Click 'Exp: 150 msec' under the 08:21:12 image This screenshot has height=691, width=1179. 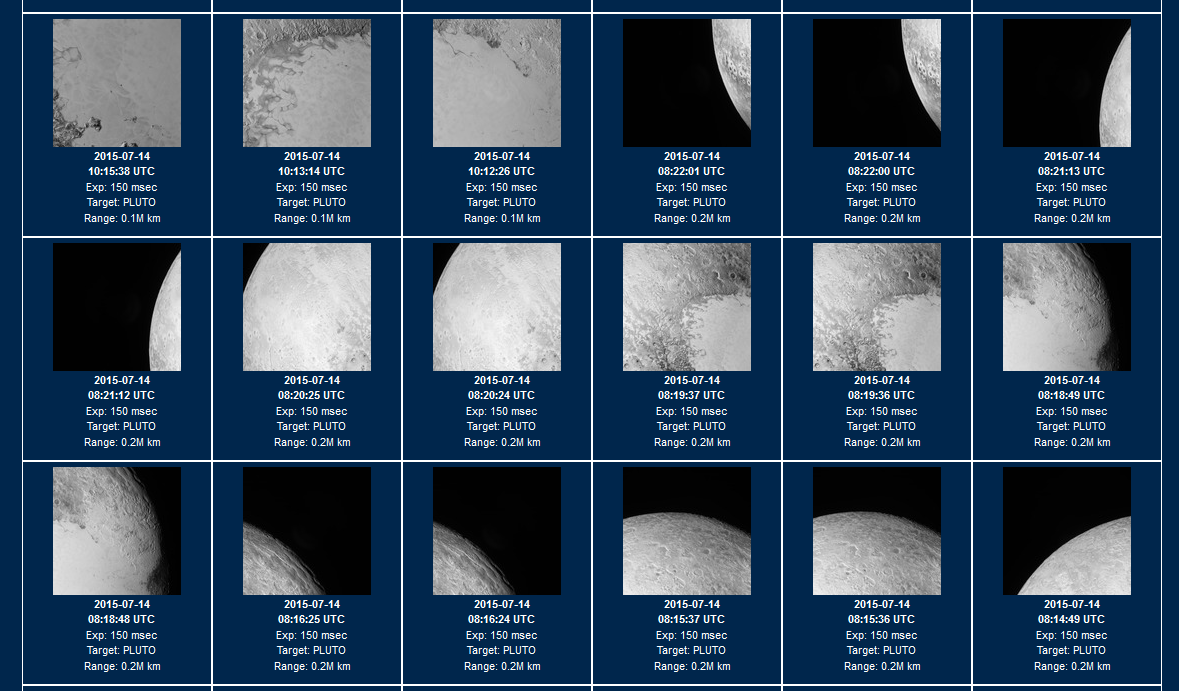pos(122,412)
